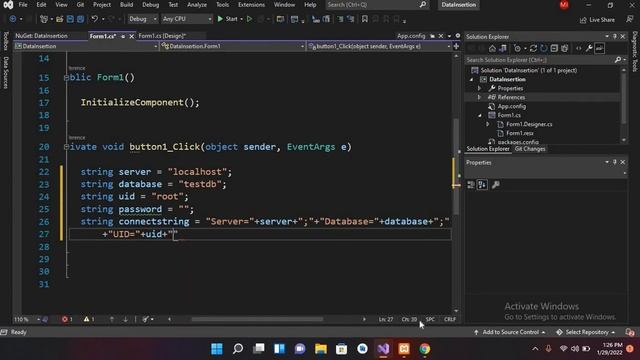Open the App.config preview tab
The image size is (640, 360).
[x=411, y=36]
